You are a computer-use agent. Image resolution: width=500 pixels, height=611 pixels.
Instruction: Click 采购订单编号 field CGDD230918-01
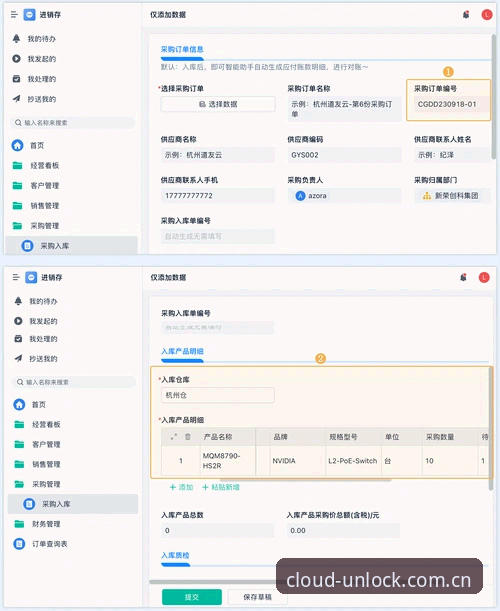click(451, 104)
